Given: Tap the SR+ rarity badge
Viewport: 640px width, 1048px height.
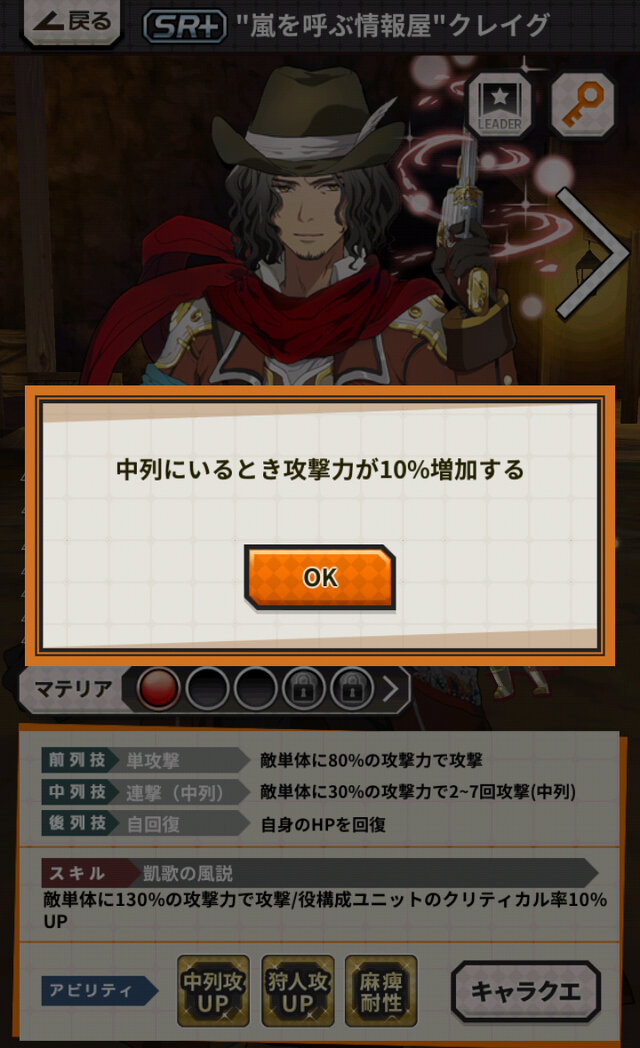Looking at the screenshot, I should tap(185, 27).
